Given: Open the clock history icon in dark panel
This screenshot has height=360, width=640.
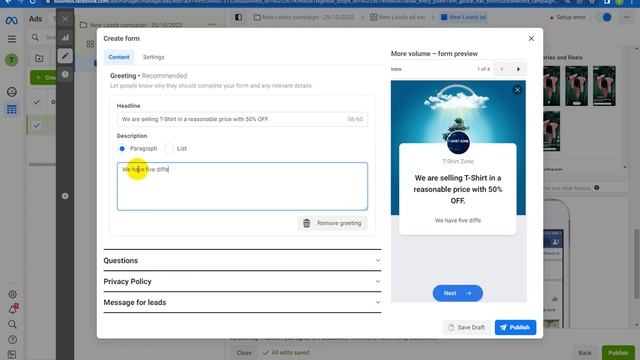Looking at the screenshot, I should click(x=65, y=74).
